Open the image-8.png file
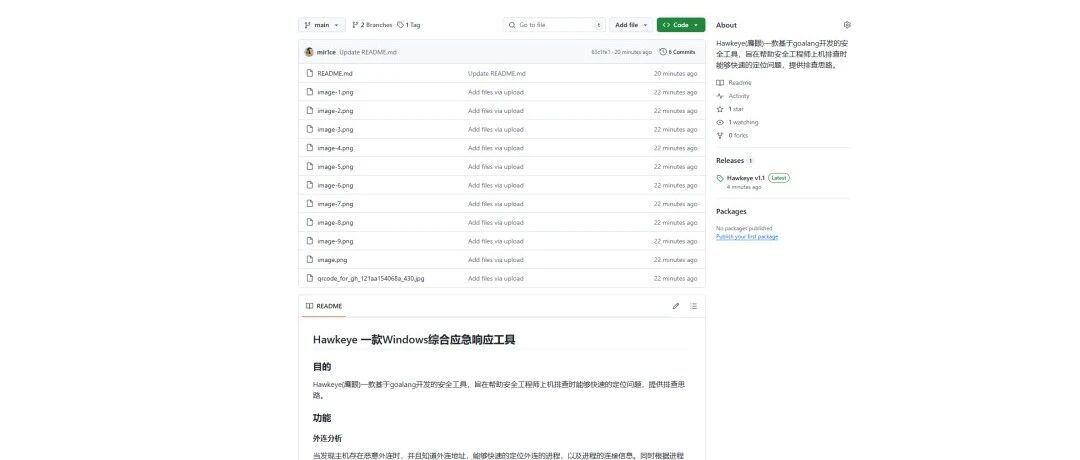Screen dimensions: 1080x460 coord(335,222)
